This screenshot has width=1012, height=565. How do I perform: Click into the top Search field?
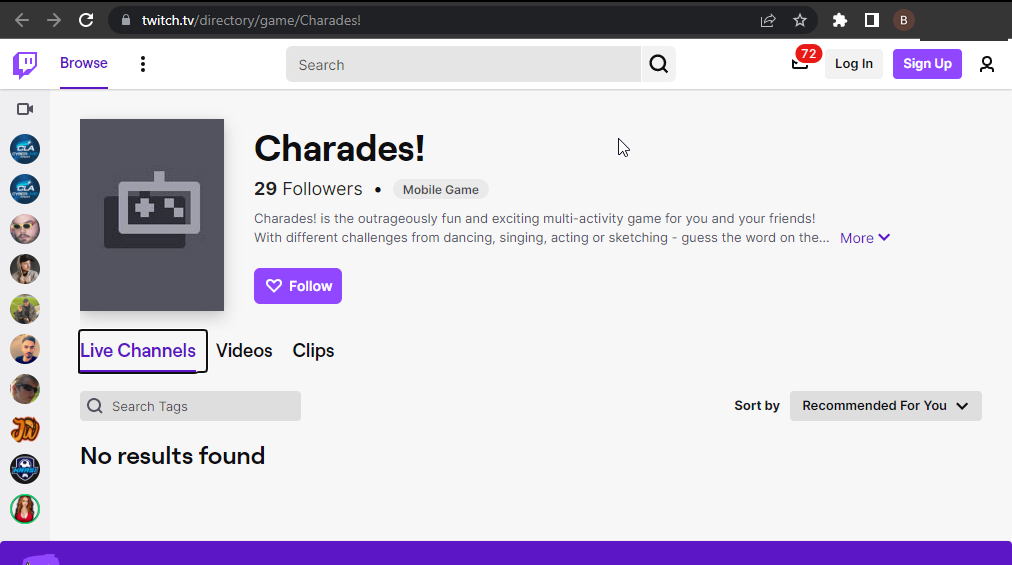463,65
